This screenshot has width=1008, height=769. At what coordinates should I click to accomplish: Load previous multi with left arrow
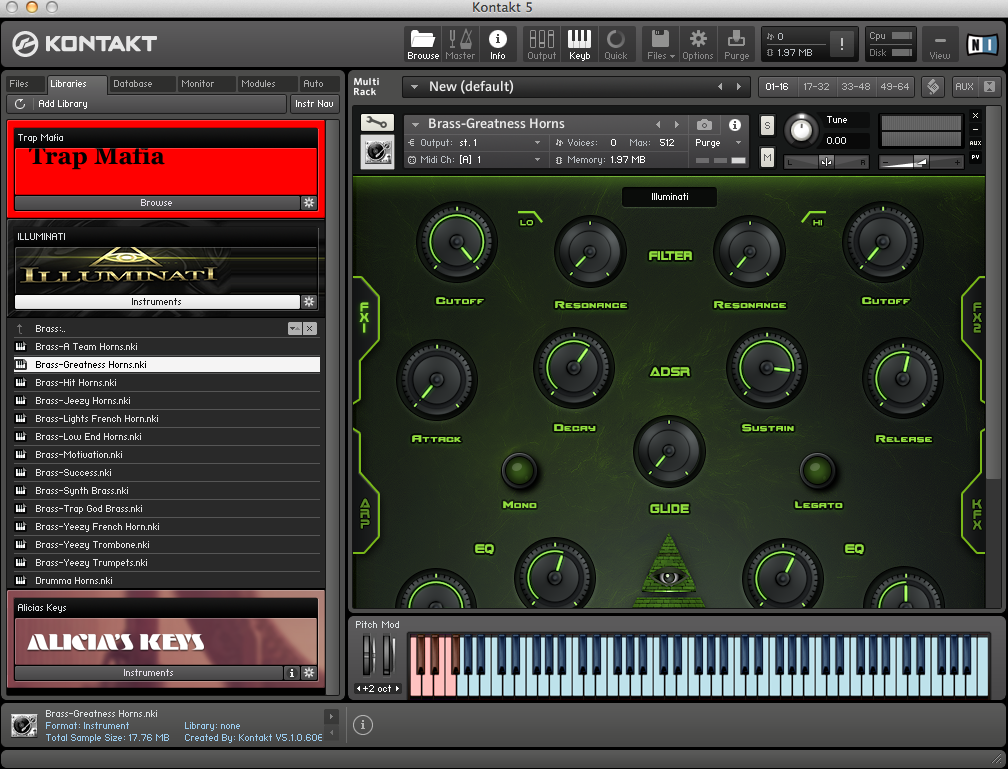pyautogui.click(x=720, y=86)
